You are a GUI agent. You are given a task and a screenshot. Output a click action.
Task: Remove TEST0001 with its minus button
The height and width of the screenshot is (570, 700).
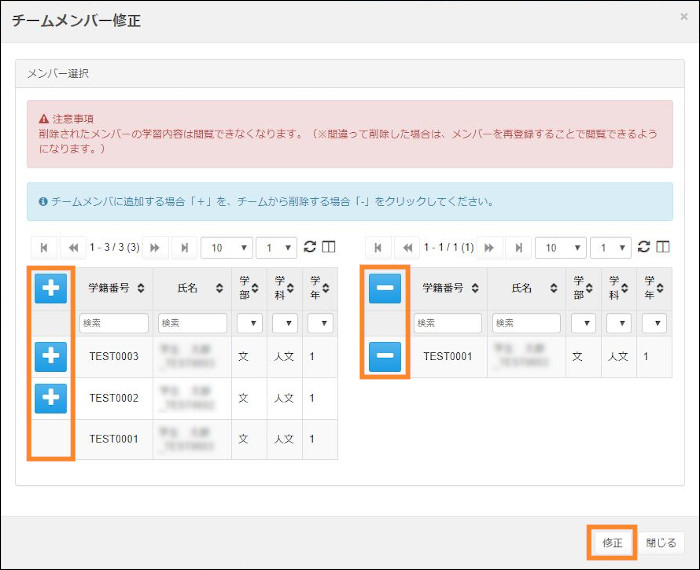tap(385, 356)
